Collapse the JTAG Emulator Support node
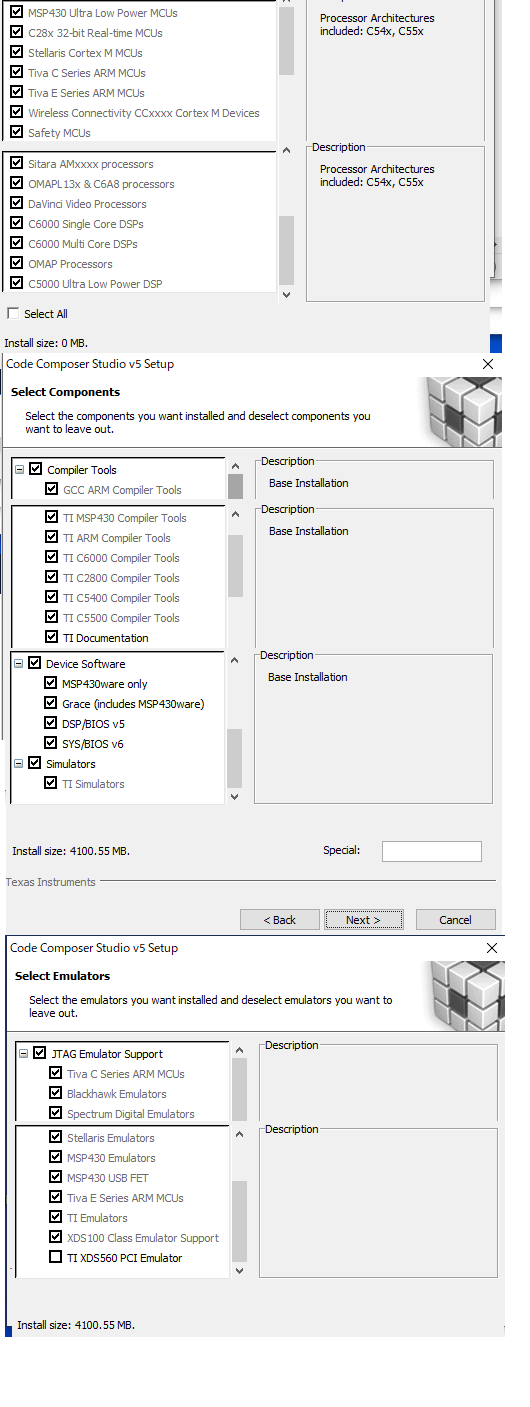530x1407 pixels. 24,1053
